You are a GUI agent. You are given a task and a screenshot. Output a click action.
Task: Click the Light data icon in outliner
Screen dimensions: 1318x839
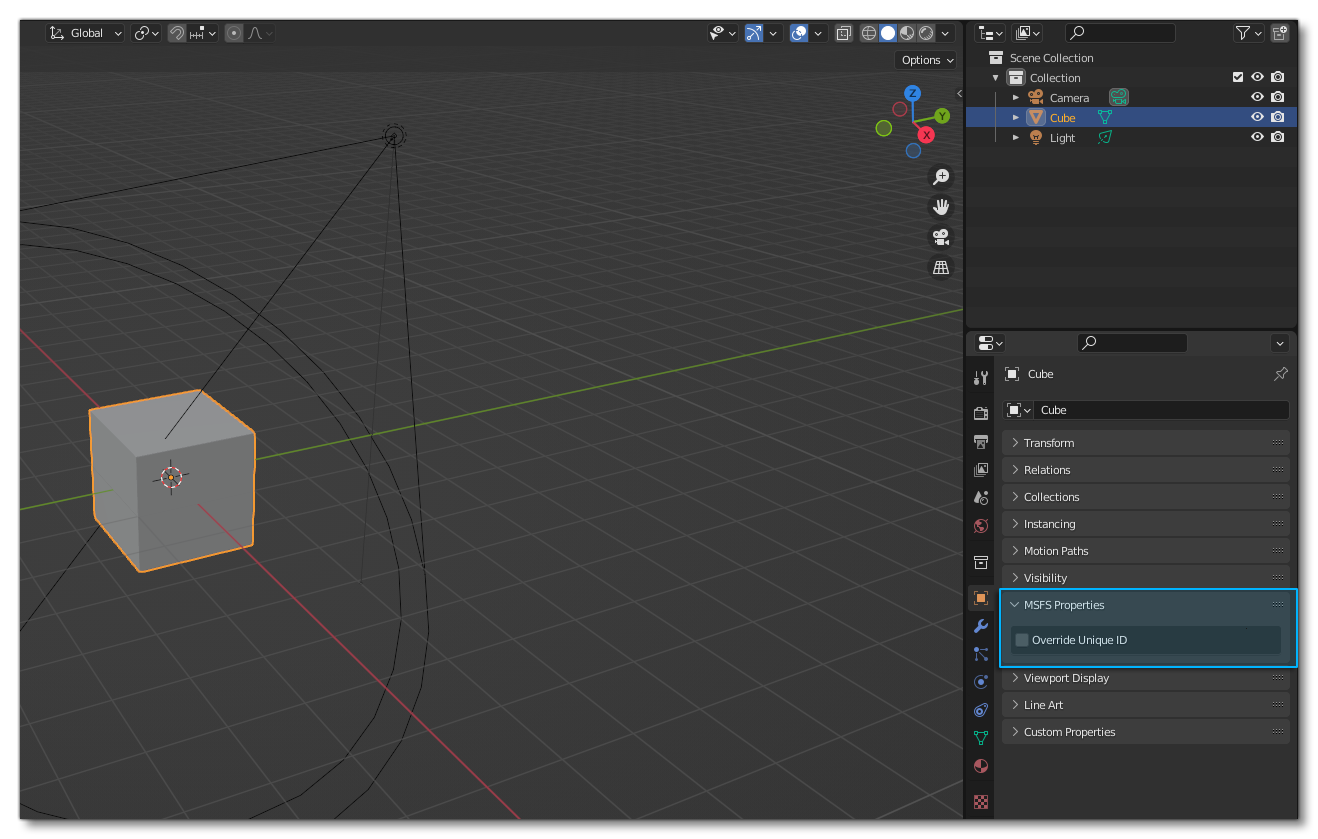tap(1105, 137)
